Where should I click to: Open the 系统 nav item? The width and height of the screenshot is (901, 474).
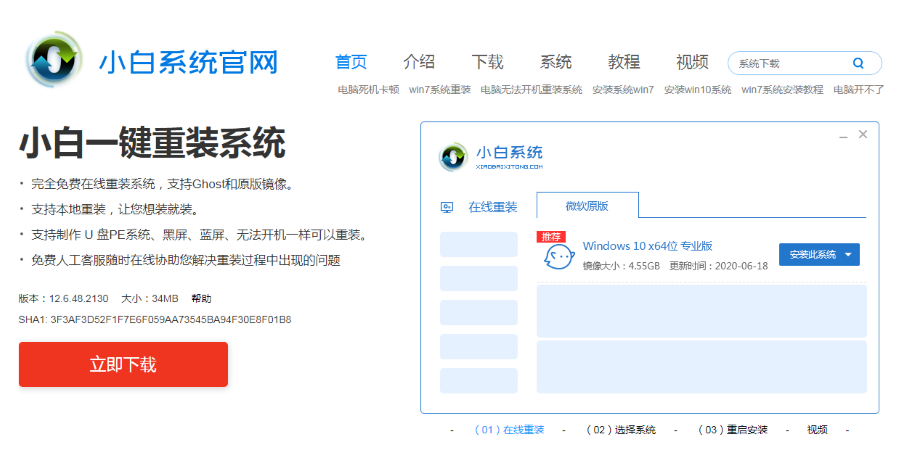(x=556, y=62)
